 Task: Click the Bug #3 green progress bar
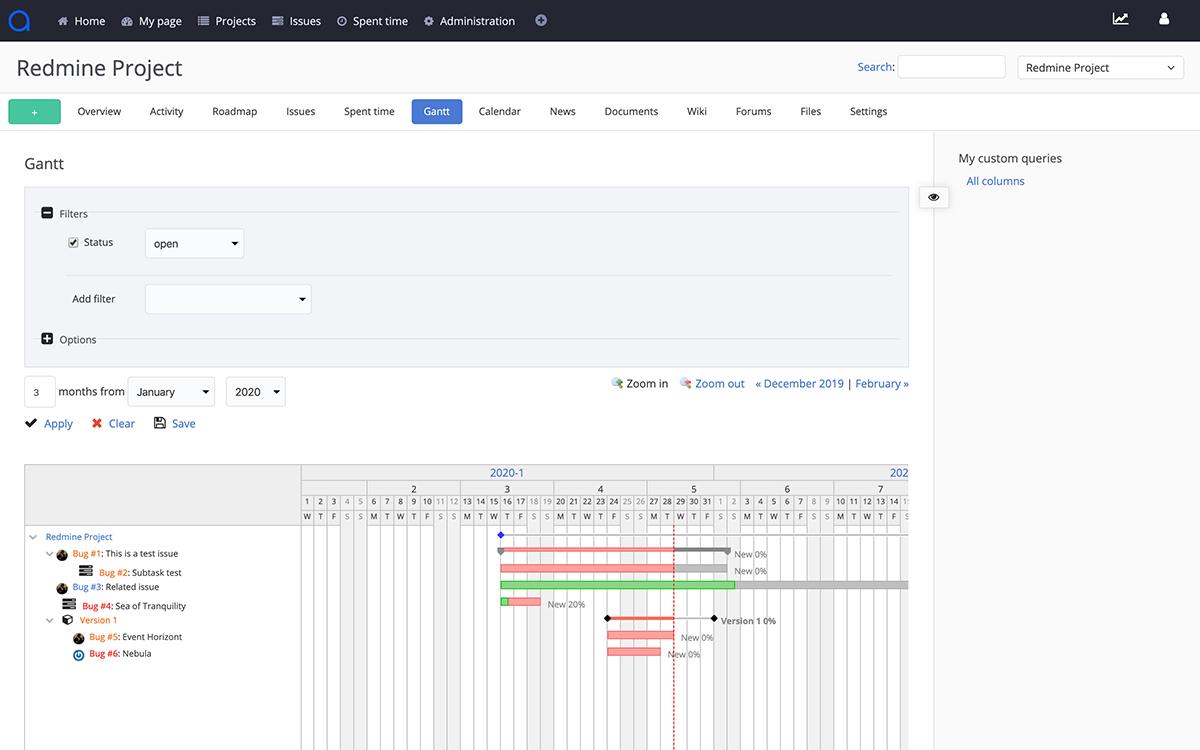618,585
